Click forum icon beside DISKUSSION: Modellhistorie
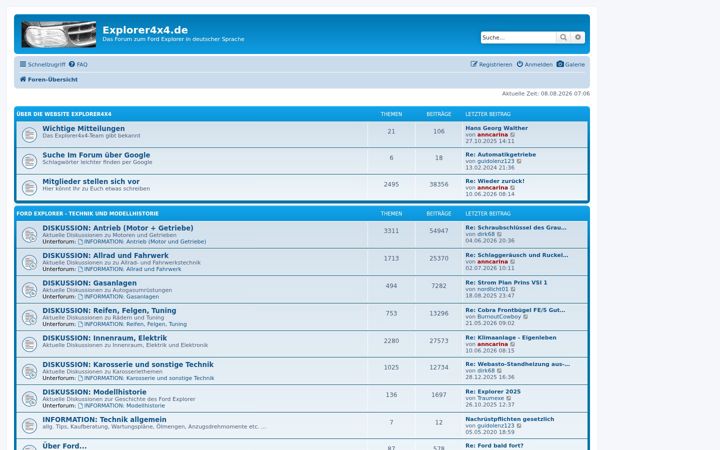 coord(29,399)
